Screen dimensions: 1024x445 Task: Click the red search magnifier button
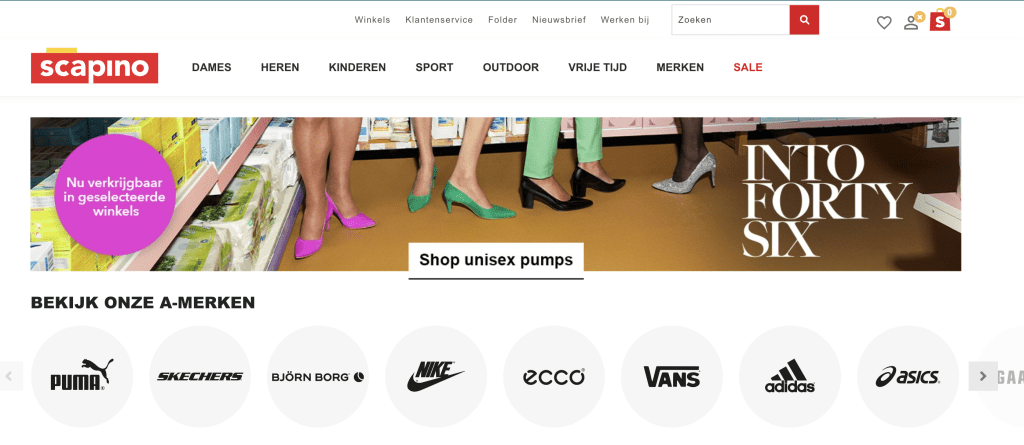[x=804, y=20]
